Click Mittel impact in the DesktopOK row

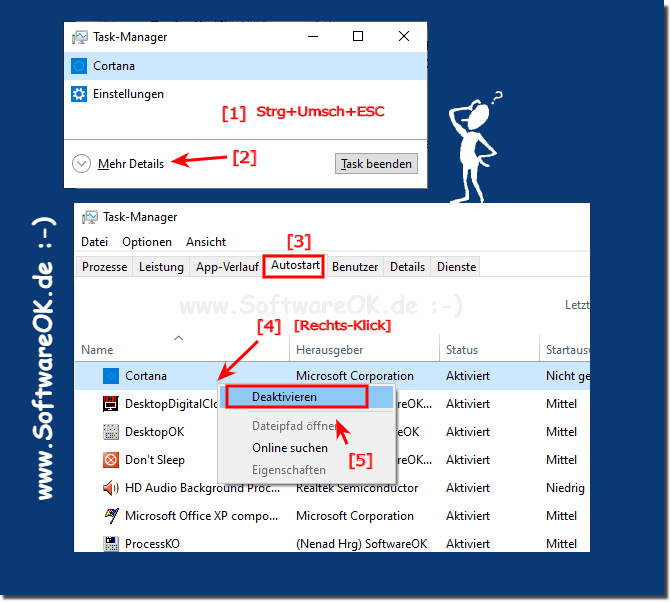click(561, 432)
